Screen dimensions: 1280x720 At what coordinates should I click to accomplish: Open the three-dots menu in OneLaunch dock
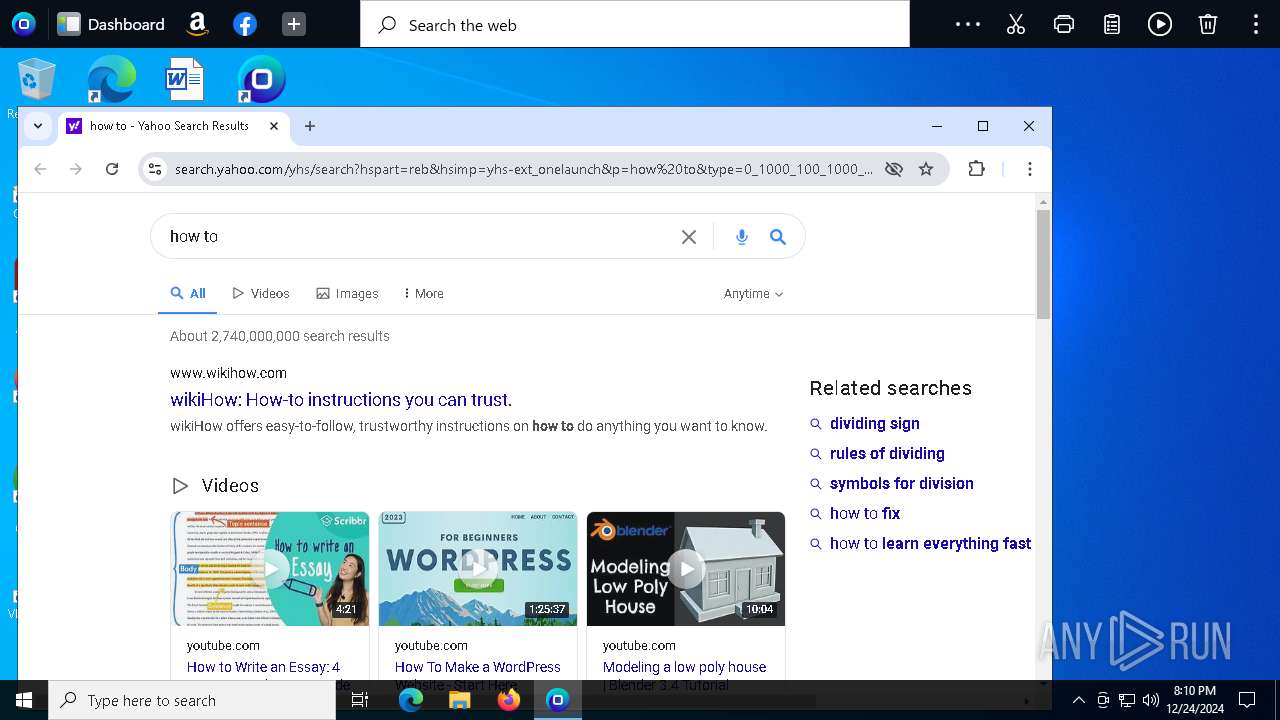[968, 24]
